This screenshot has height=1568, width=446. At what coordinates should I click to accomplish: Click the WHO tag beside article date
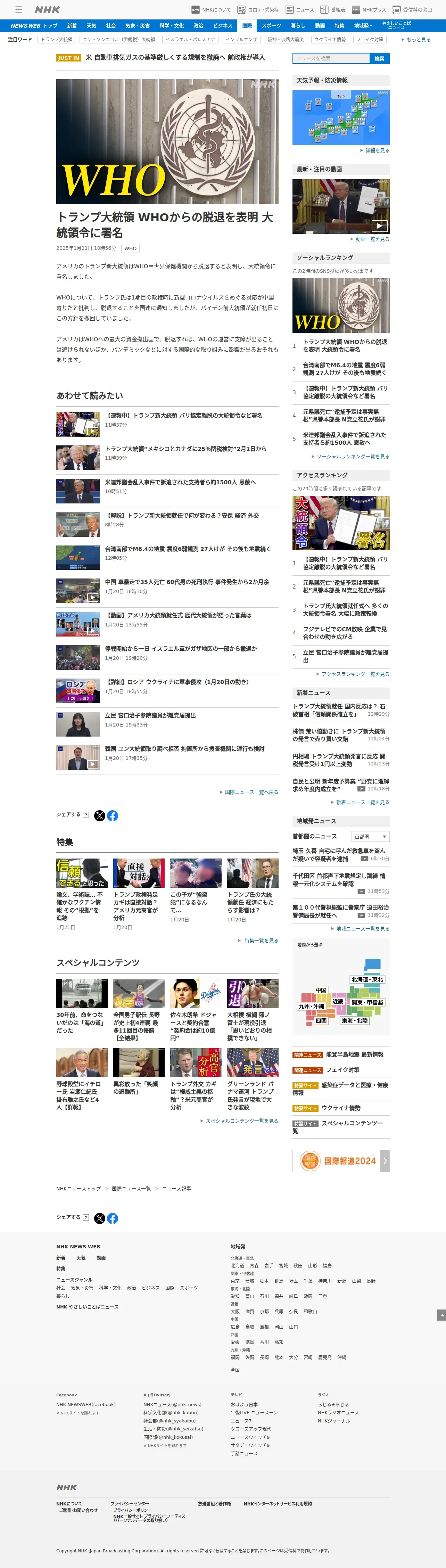click(130, 248)
